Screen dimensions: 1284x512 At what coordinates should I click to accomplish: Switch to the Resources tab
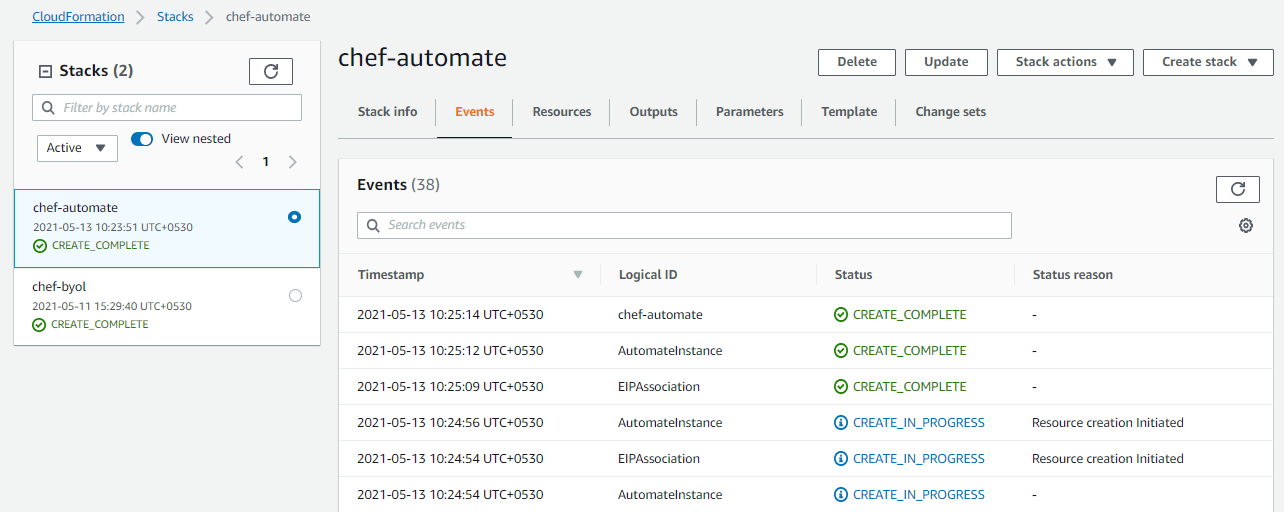pos(561,112)
